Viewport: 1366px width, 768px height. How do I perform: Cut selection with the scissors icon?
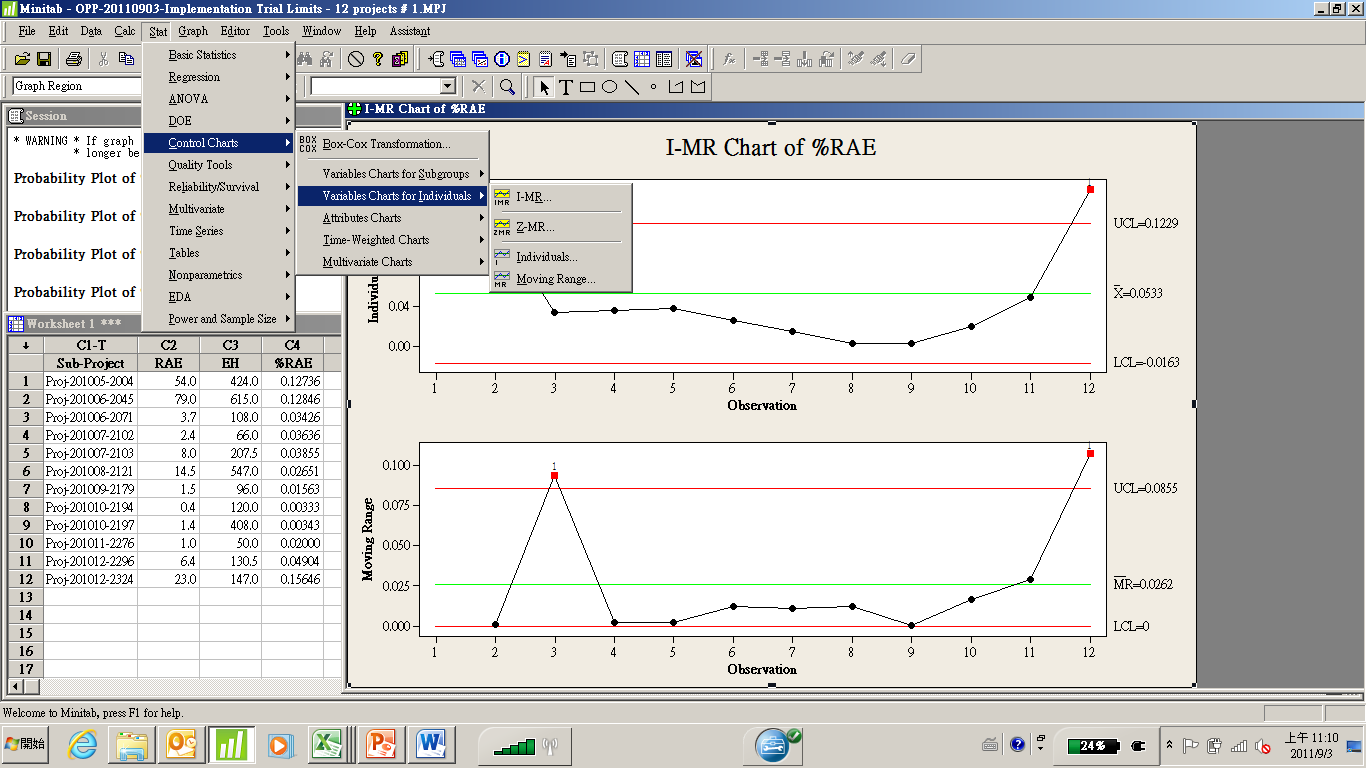[102, 59]
